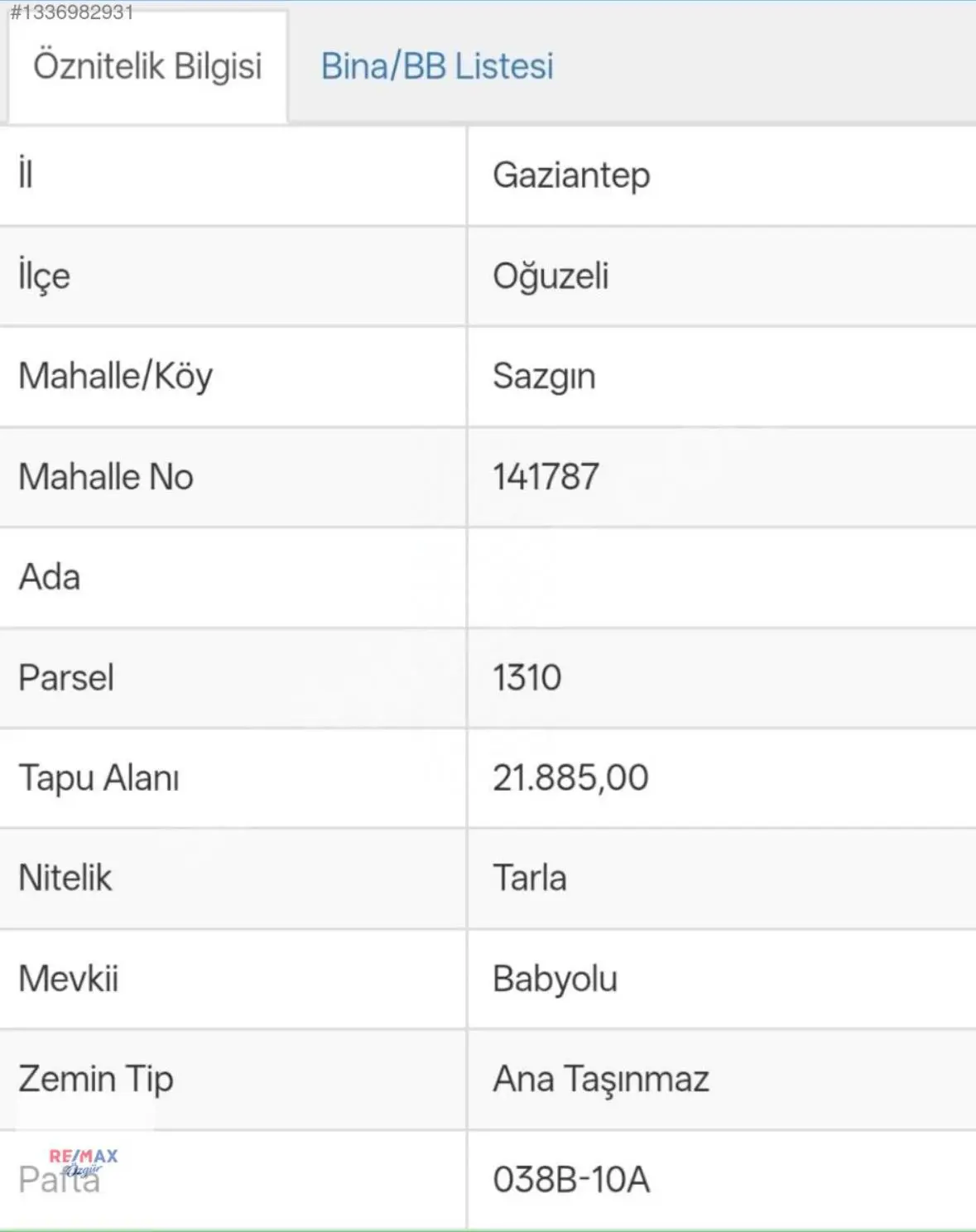Image resolution: width=976 pixels, height=1232 pixels.
Task: Click the Zemin Tip row label
Action: click(x=96, y=1080)
